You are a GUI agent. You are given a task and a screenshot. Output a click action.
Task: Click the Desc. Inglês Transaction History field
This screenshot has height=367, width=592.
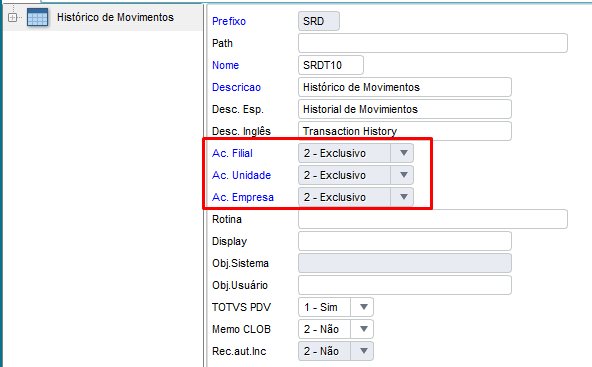click(x=405, y=131)
